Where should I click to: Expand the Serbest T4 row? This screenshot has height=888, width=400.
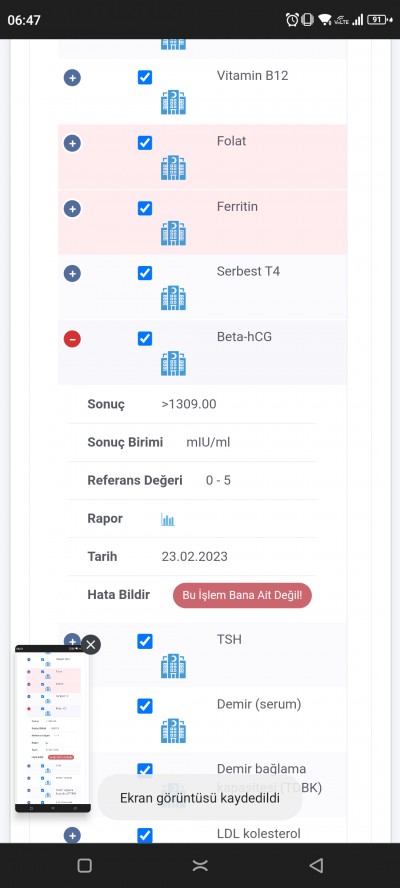pos(72,274)
